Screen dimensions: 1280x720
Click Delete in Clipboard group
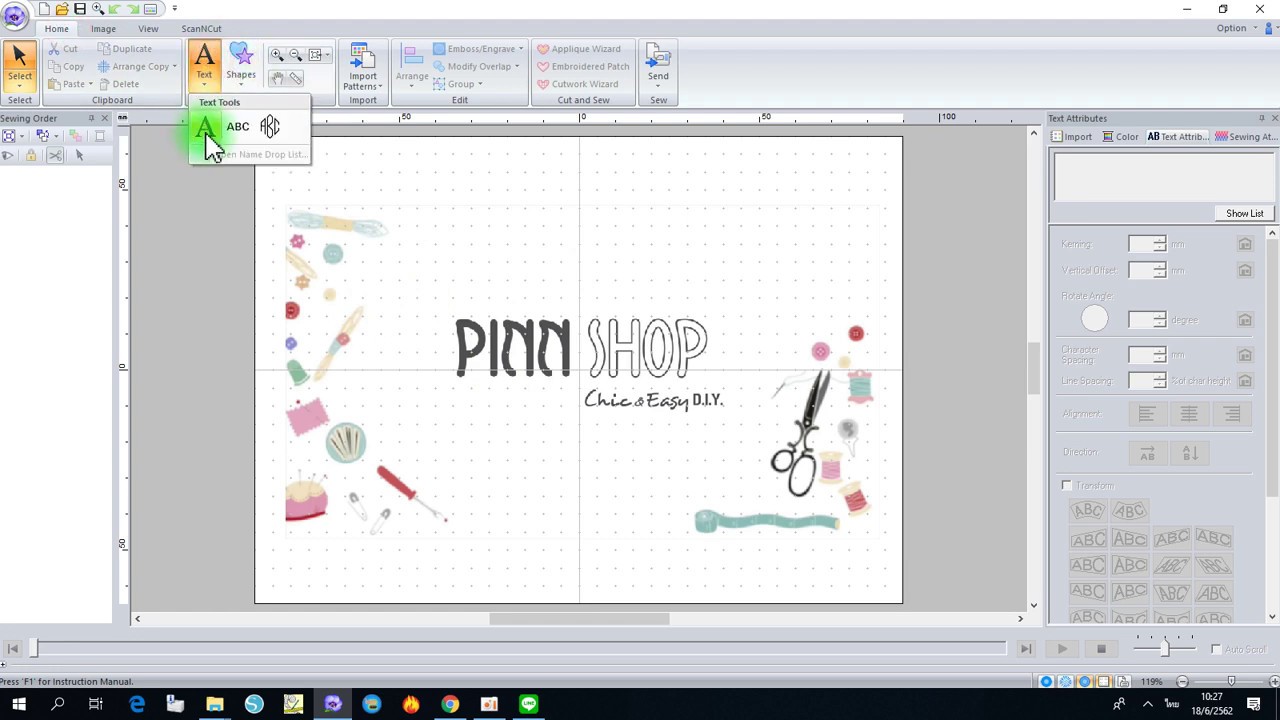click(x=119, y=84)
